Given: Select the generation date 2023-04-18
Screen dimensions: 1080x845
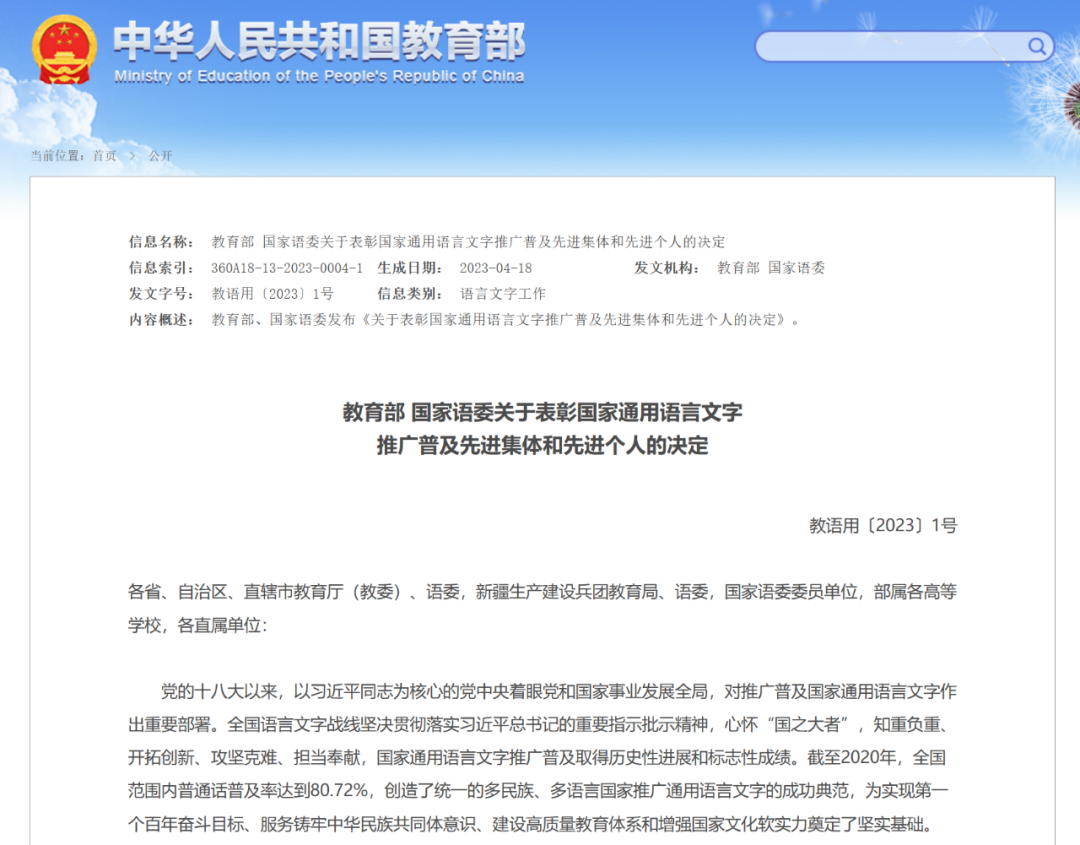Looking at the screenshot, I should 496,268.
